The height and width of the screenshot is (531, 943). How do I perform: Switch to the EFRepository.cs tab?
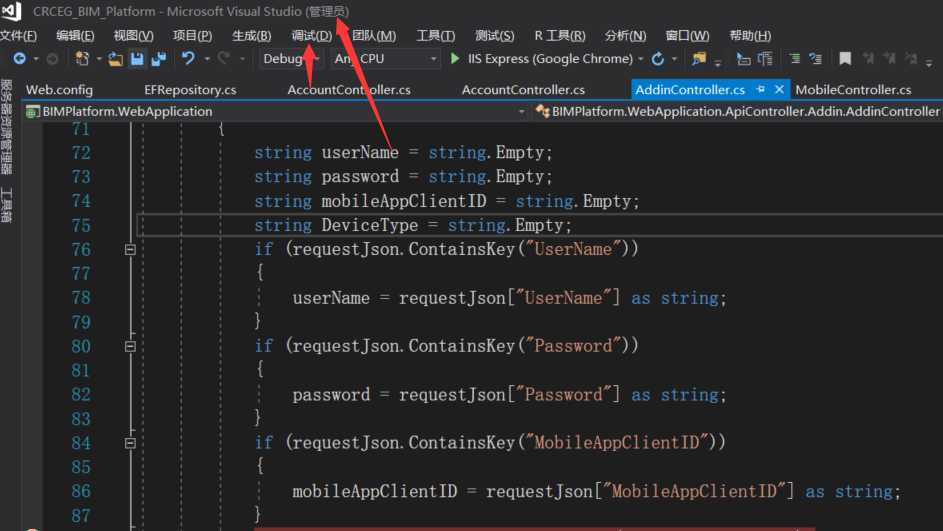(190, 90)
